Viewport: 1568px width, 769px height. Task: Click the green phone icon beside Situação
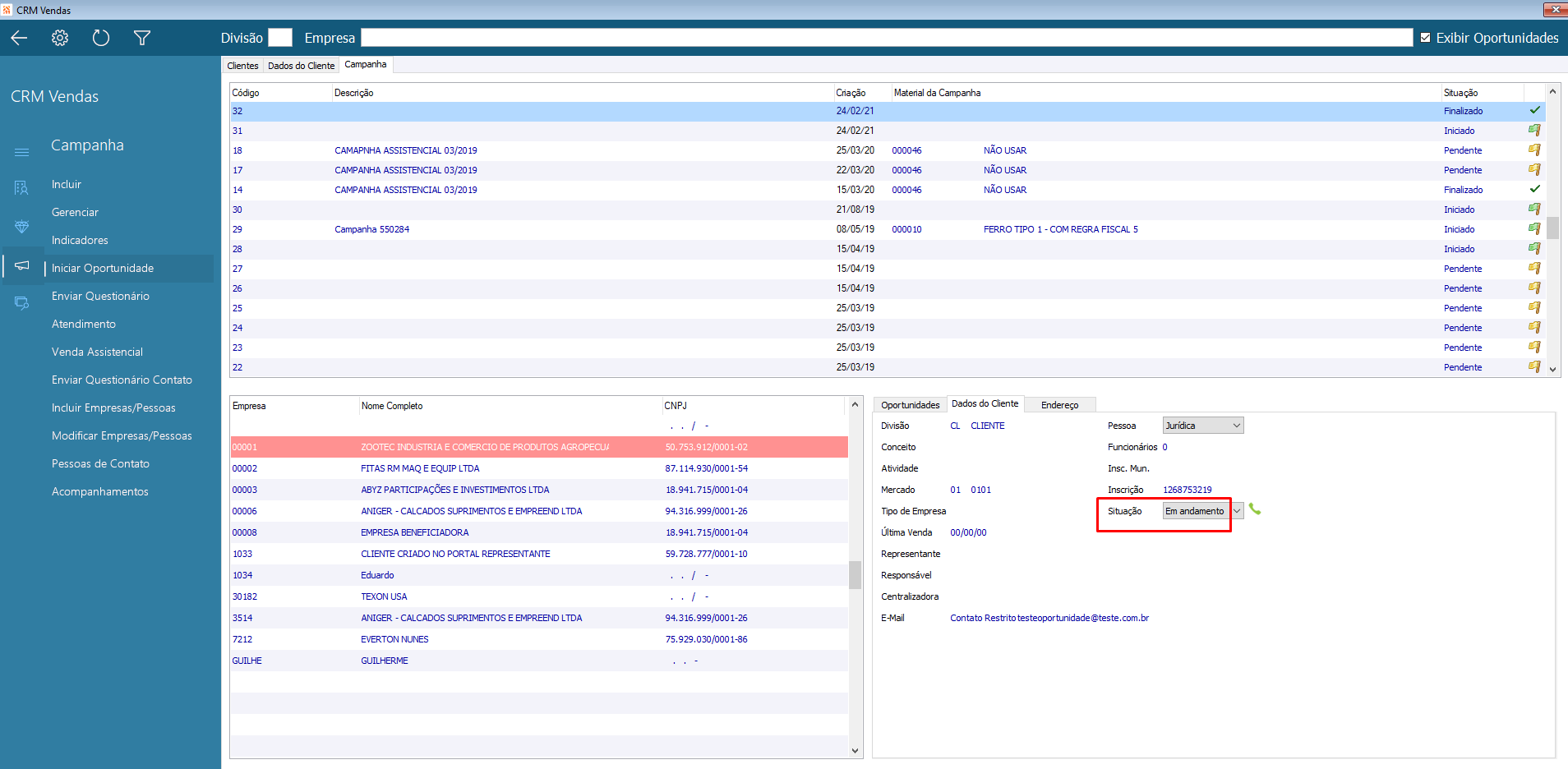[1255, 509]
